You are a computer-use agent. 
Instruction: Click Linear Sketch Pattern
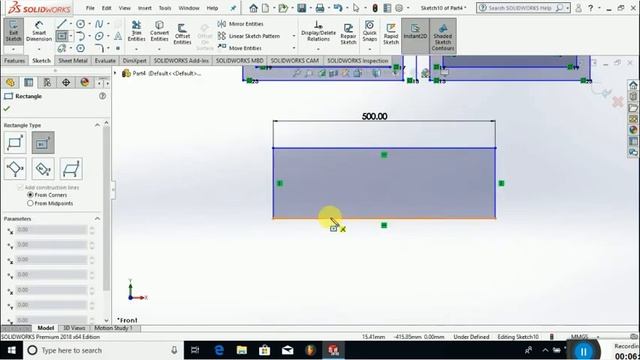pos(249,36)
